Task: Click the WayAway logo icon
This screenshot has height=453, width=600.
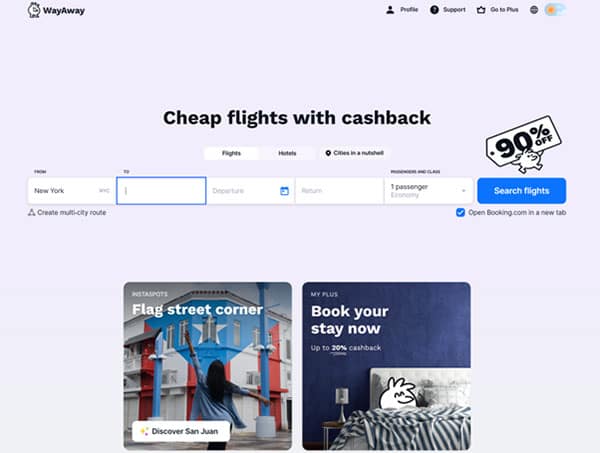Action: 34,10
